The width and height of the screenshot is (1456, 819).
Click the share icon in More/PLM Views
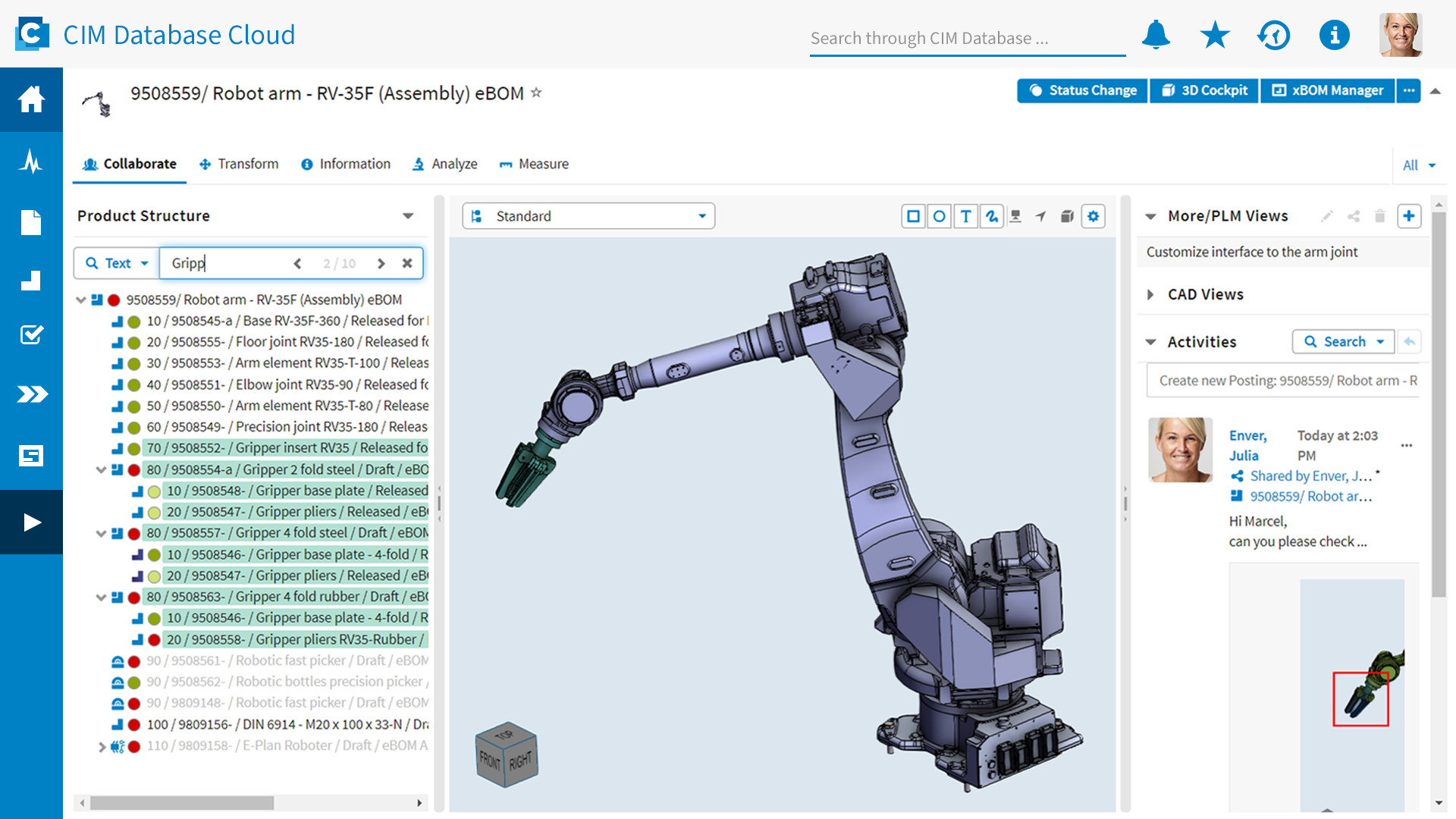[1354, 216]
